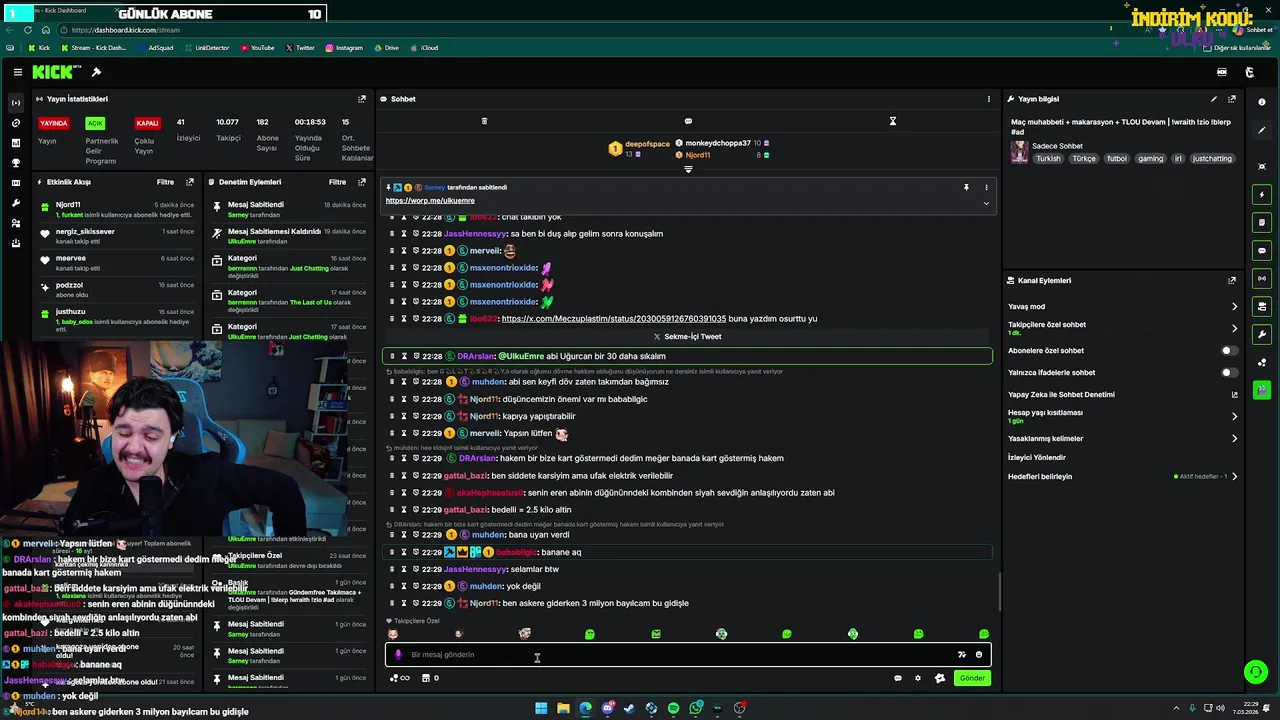Open the community users icon in the left sidebar
Image resolution: width=1280 pixels, height=720 pixels.
point(15,223)
